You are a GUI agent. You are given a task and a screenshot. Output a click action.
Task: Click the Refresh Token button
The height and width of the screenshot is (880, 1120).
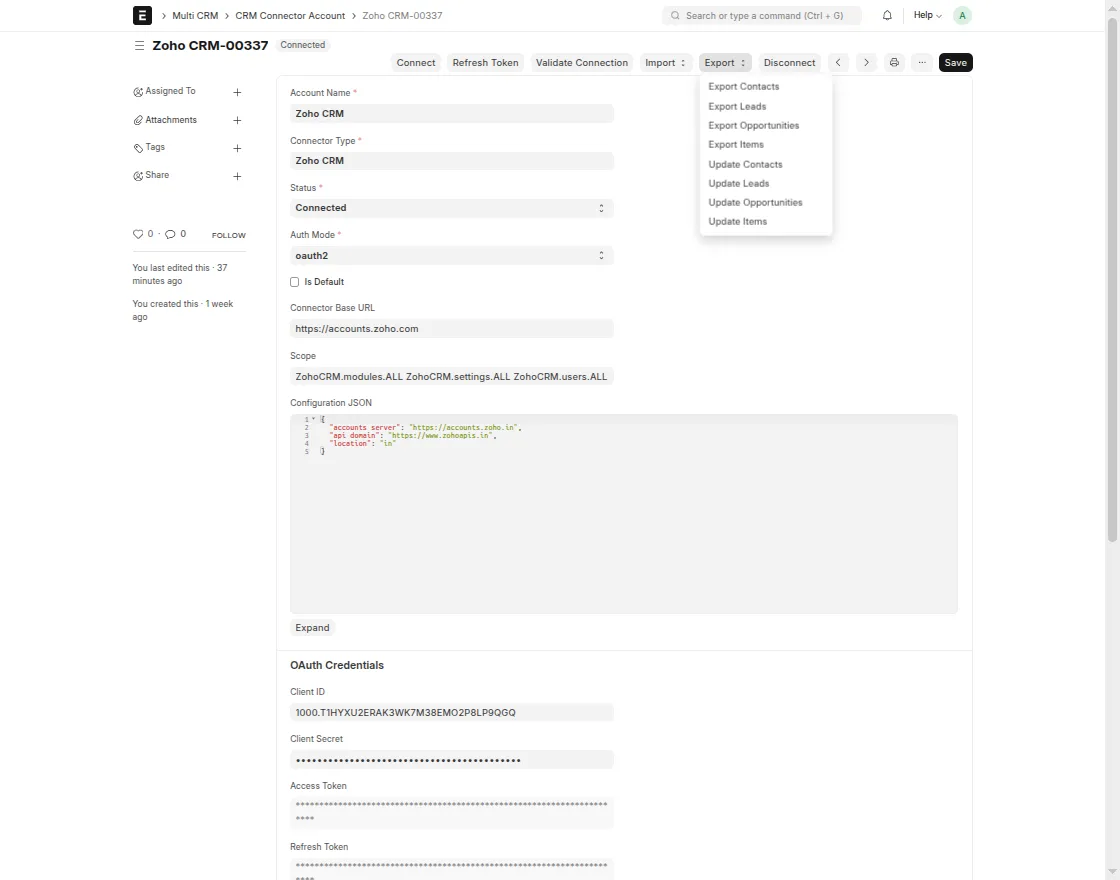click(x=485, y=63)
